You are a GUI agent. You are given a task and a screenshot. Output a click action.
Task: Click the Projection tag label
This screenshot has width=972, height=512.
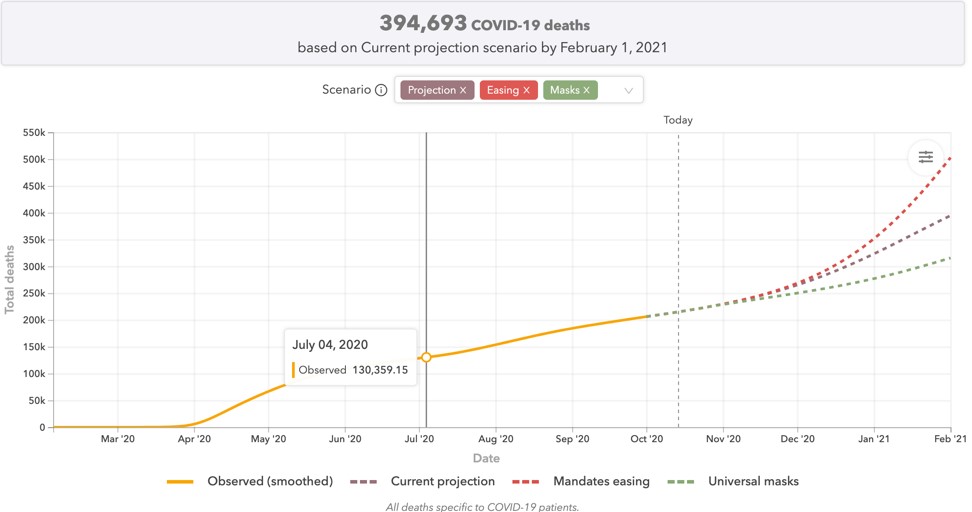[x=431, y=90]
